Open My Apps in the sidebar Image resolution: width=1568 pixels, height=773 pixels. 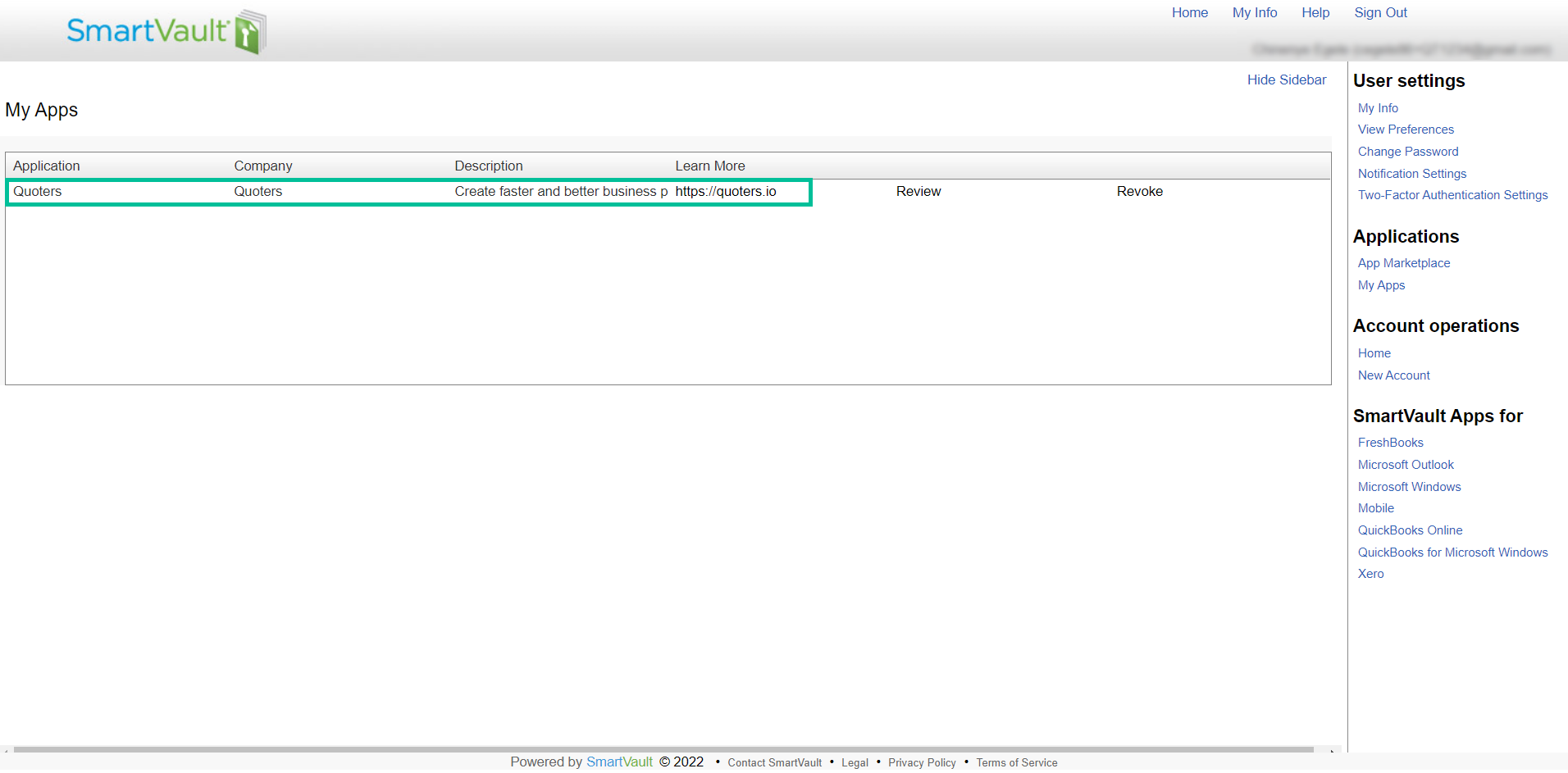(x=1381, y=285)
